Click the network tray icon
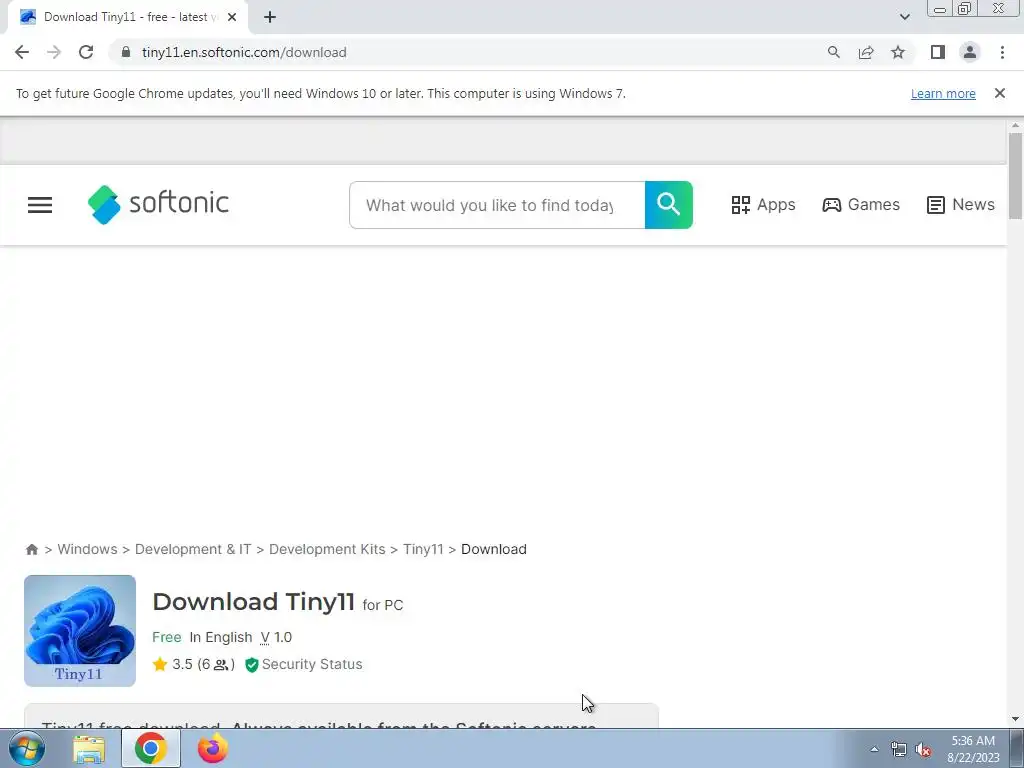This screenshot has height=768, width=1024. point(899,750)
